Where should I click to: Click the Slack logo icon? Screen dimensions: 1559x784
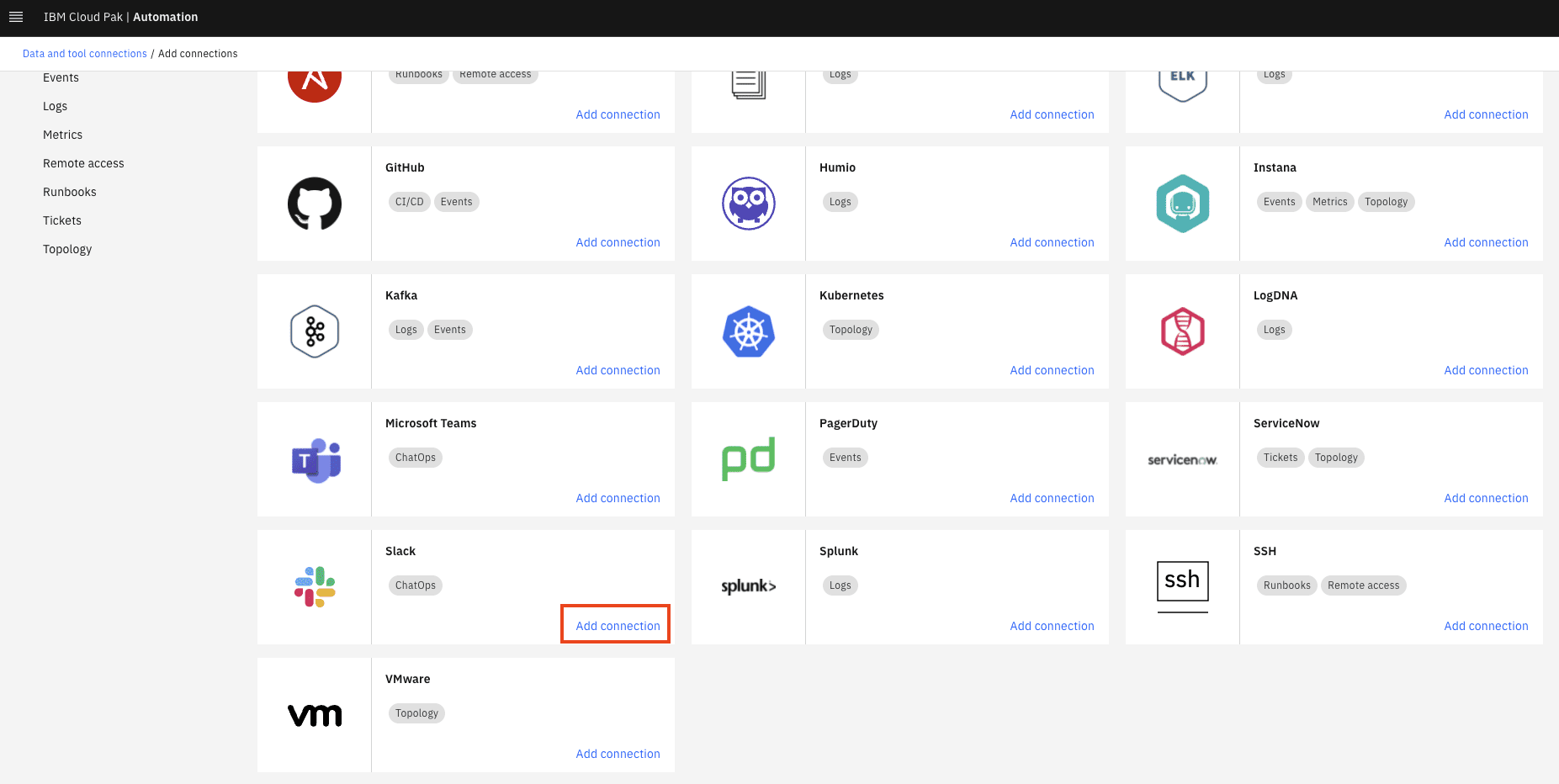pos(315,586)
